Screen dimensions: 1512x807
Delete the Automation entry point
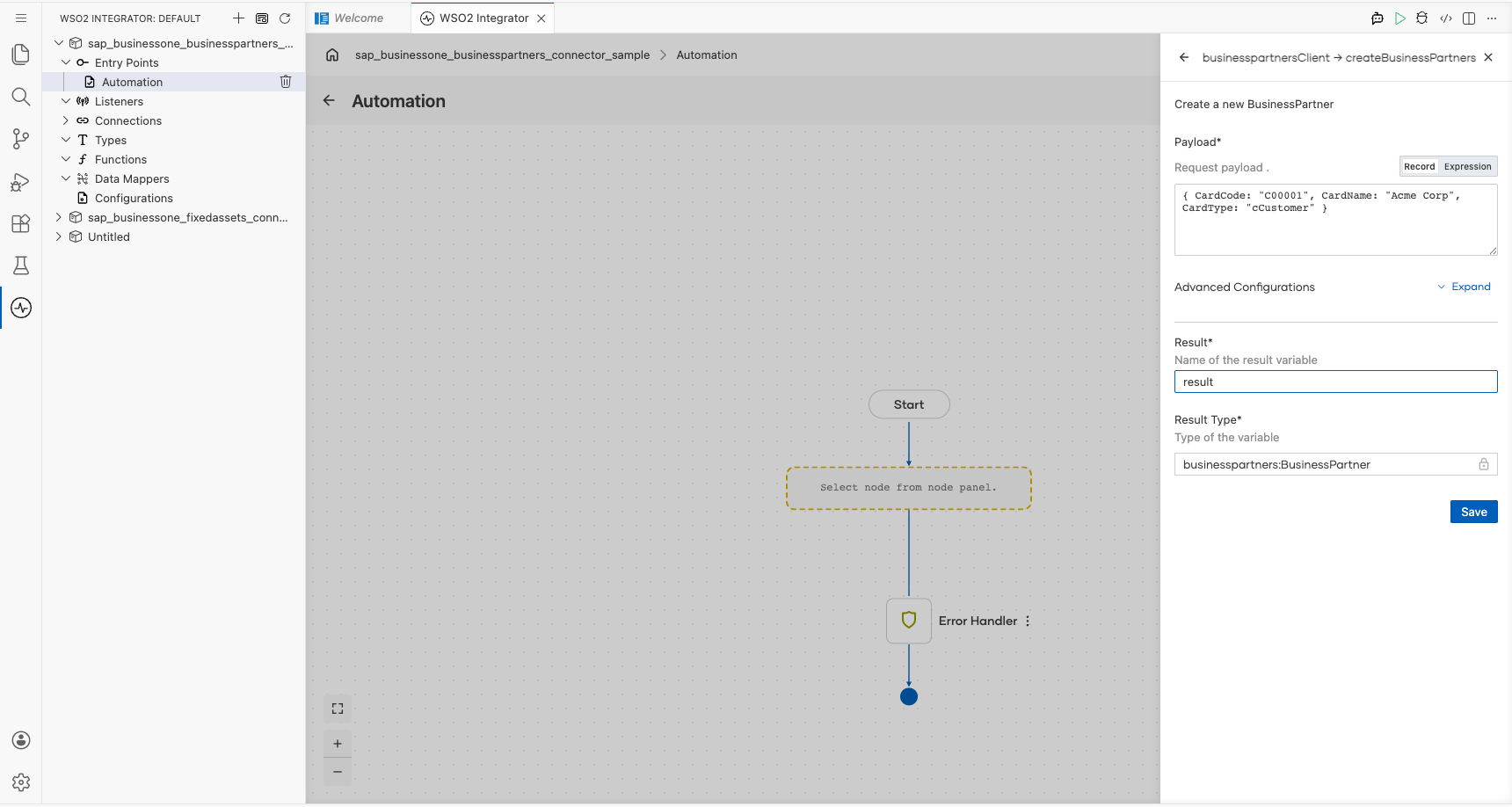[x=286, y=82]
